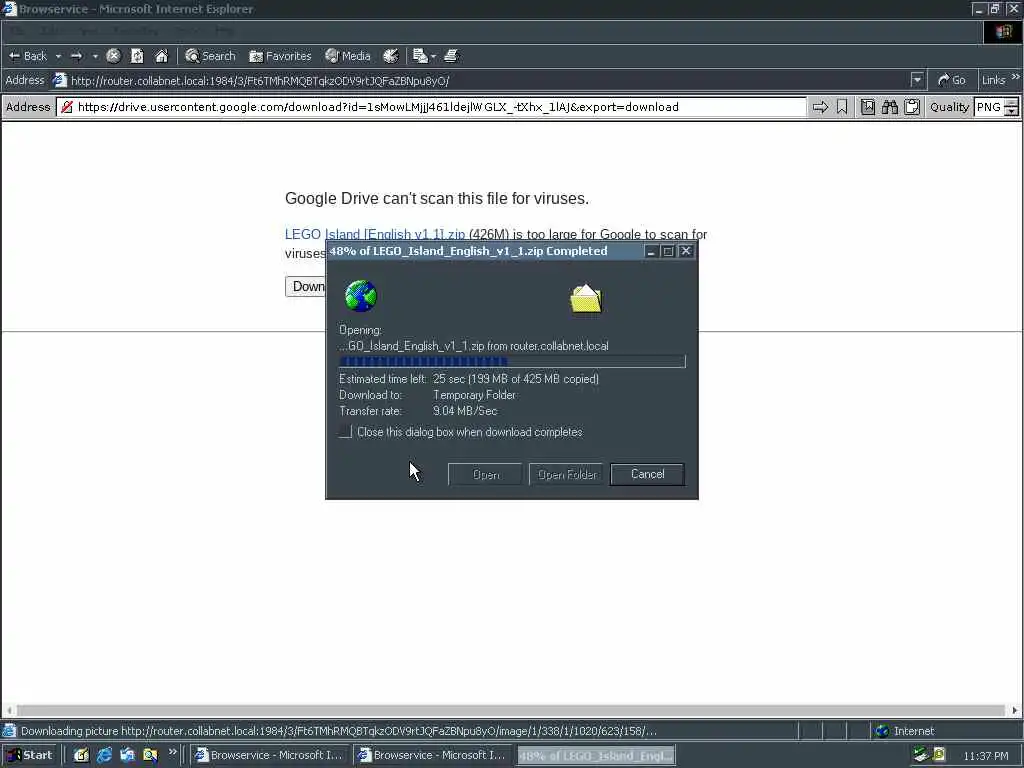Click the globe icon in download dialog
Image resolution: width=1024 pixels, height=768 pixels.
(360, 296)
